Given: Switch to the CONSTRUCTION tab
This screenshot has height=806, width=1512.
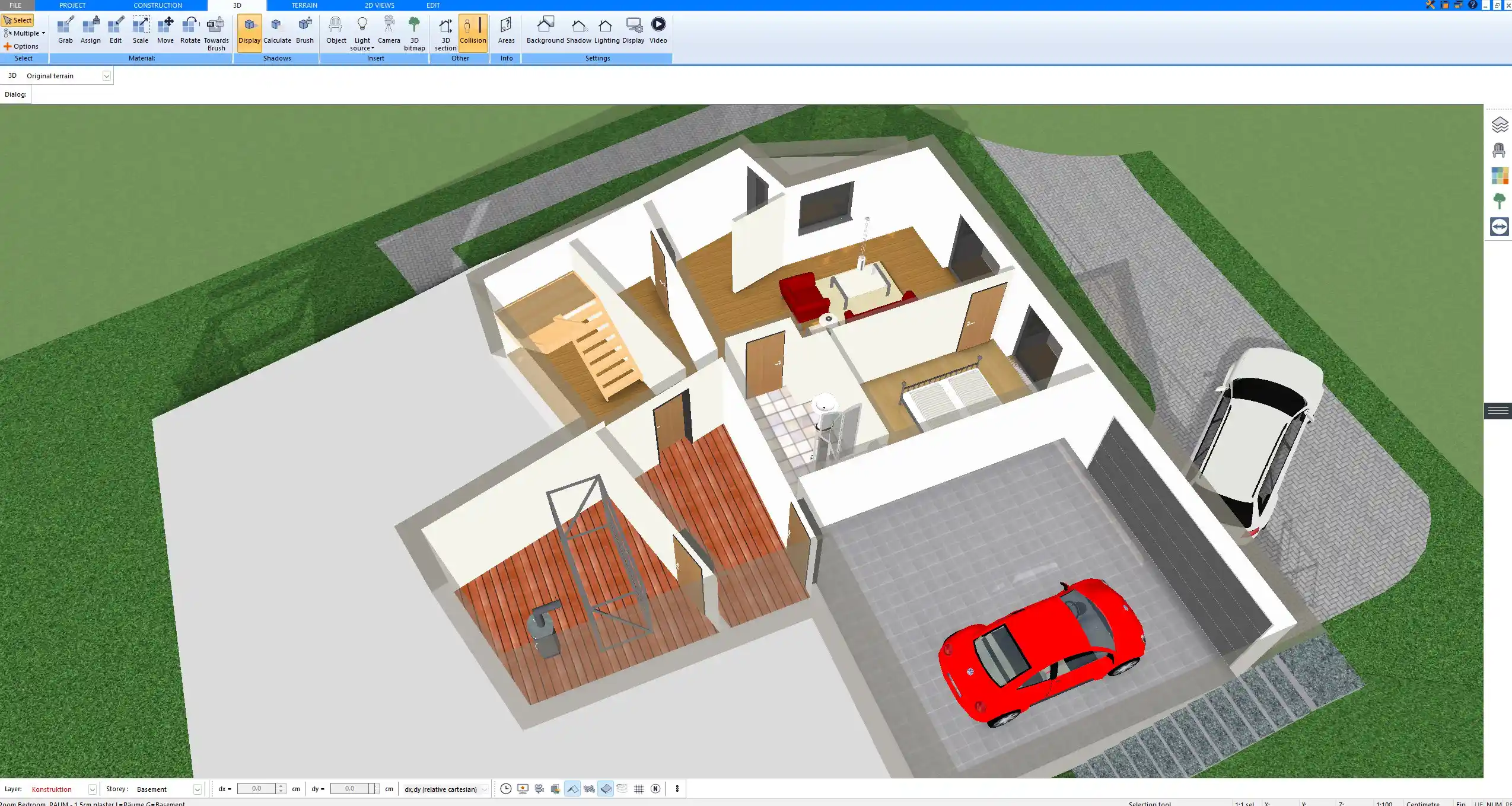Looking at the screenshot, I should (158, 5).
